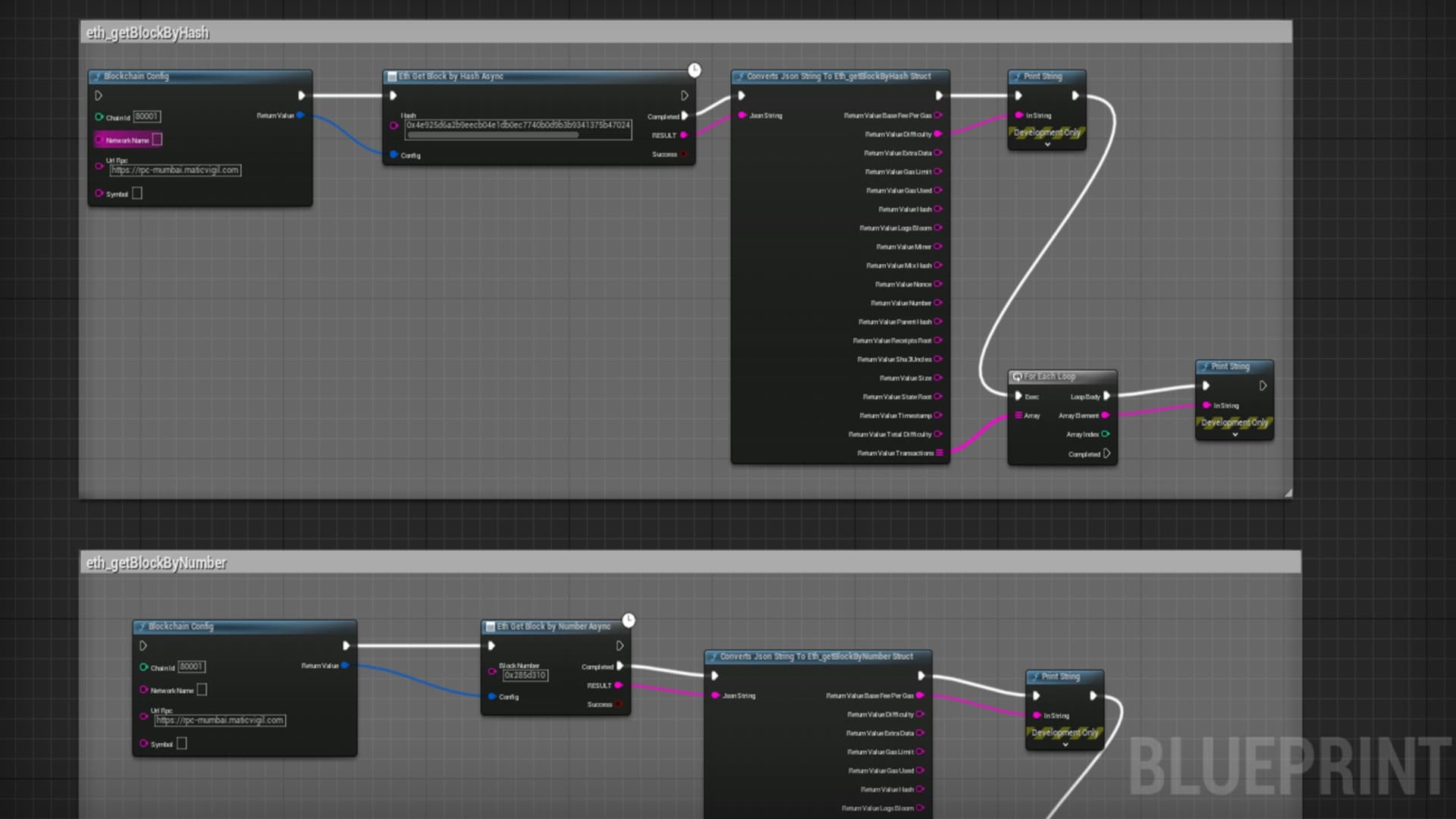
Task: Expand Development Only on the Print String near For Each Loop
Action: (x=1235, y=435)
